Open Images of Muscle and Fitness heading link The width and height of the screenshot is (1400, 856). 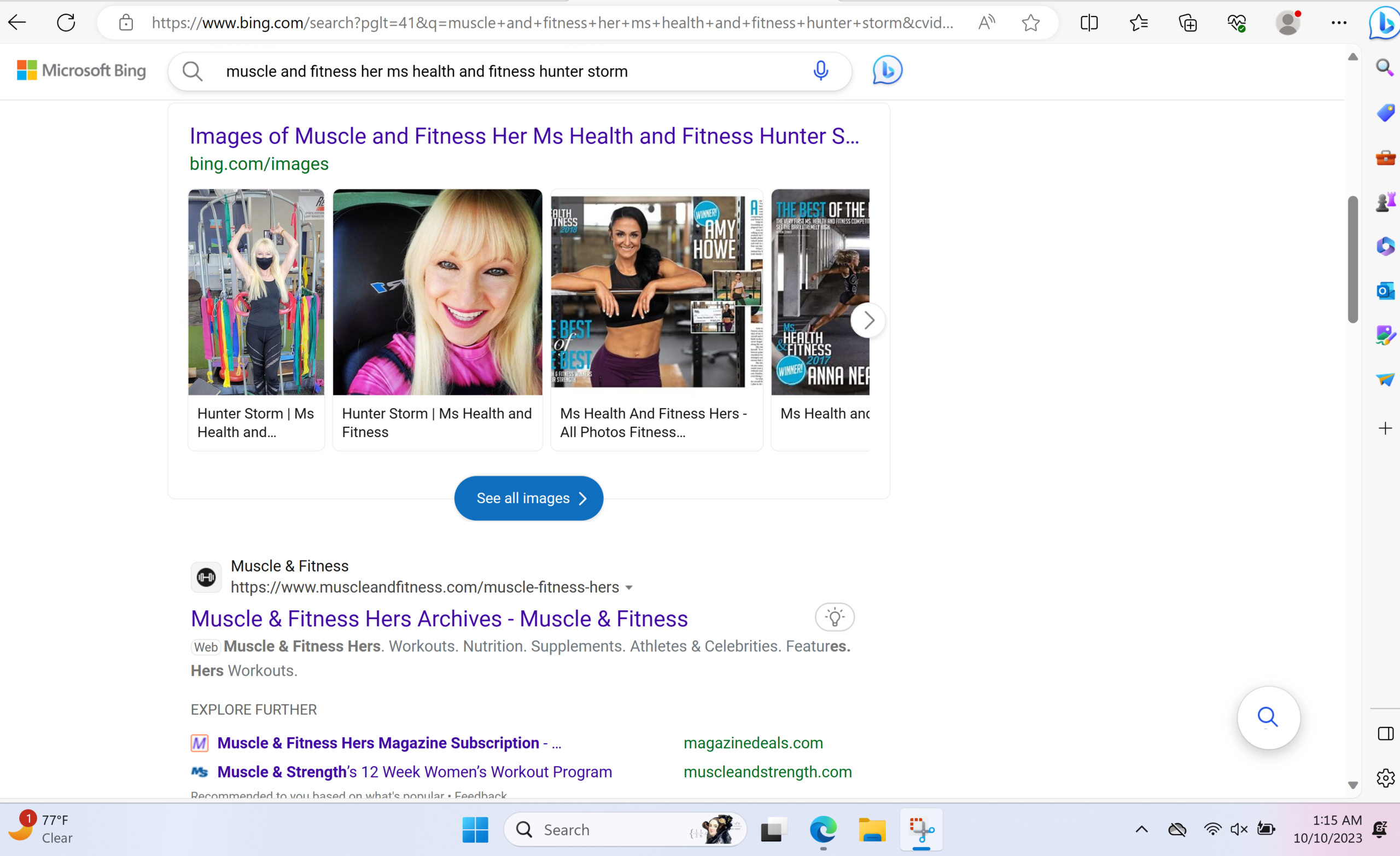point(524,136)
